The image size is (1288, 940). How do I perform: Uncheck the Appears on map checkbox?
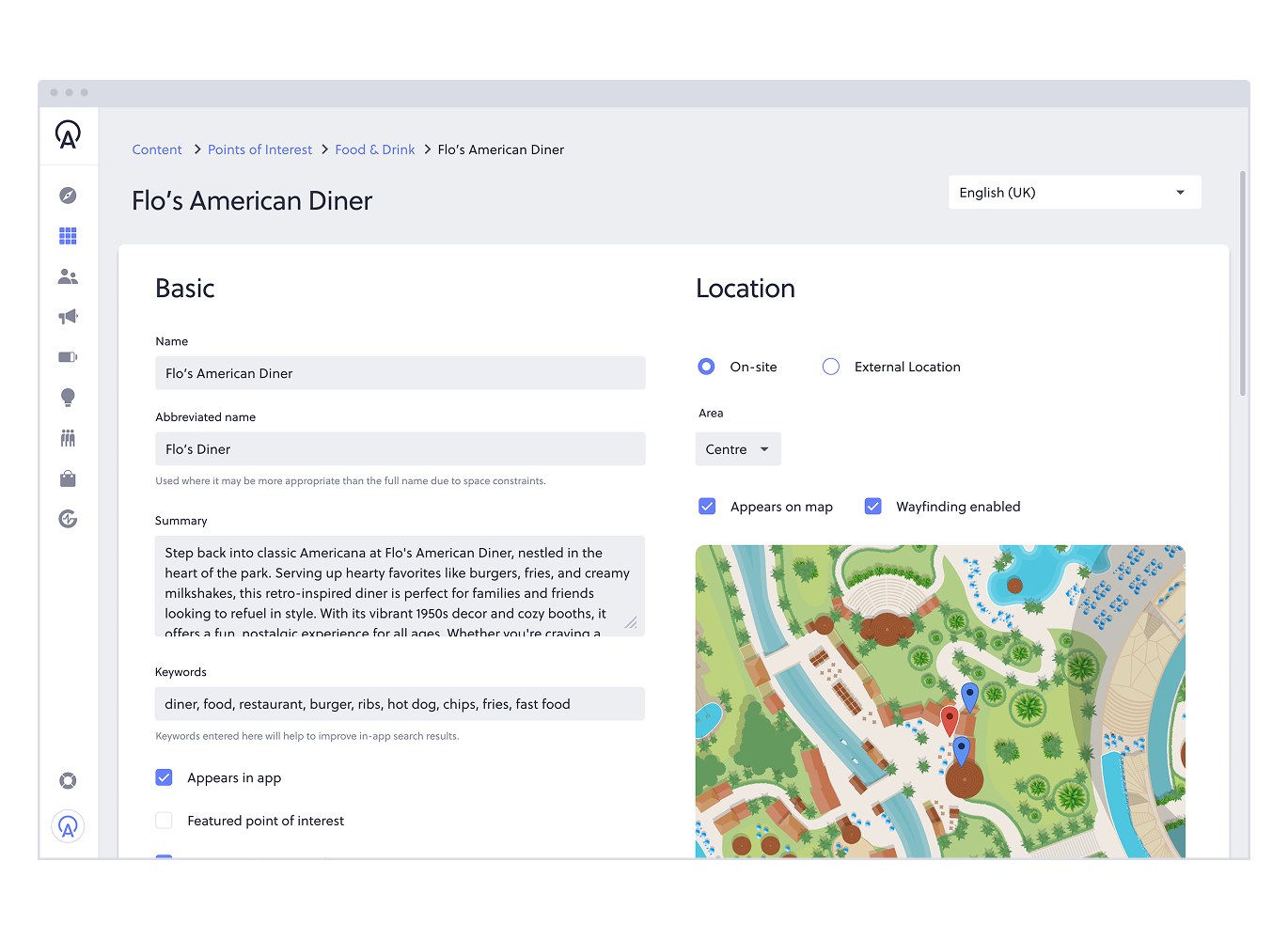707,506
